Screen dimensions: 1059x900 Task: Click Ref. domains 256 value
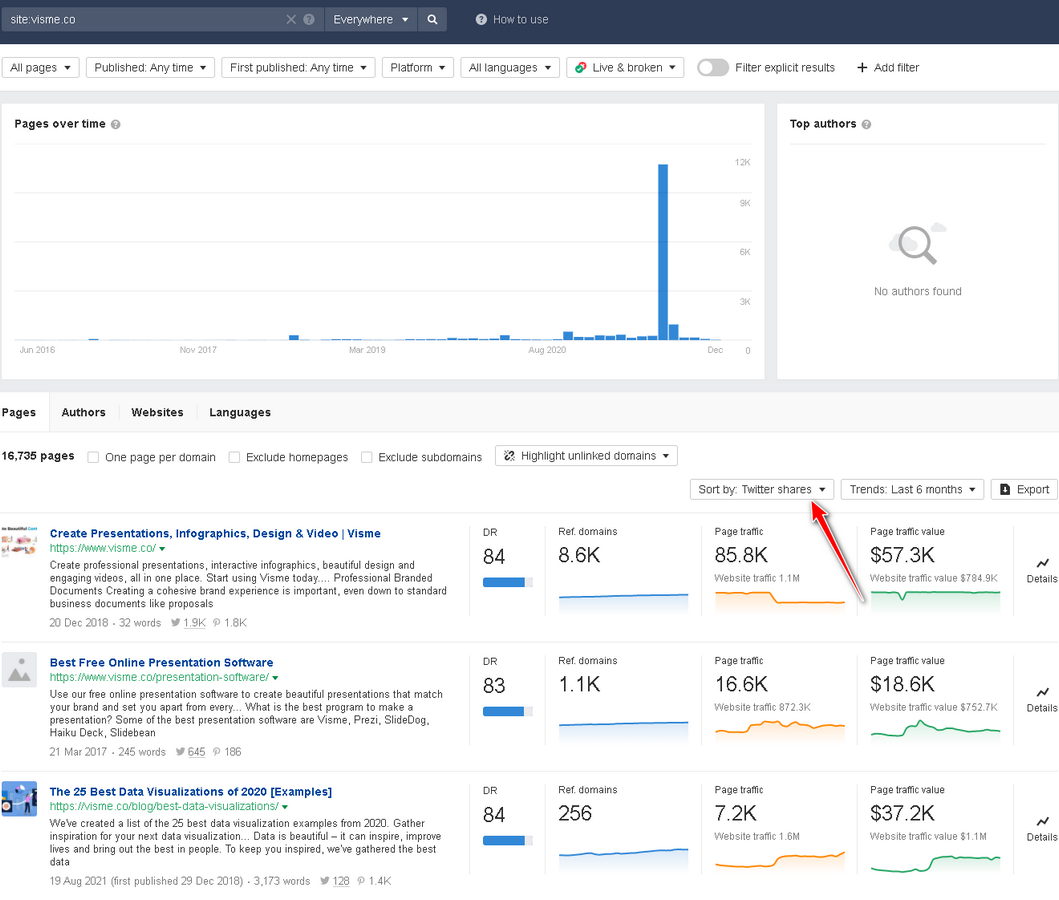575,813
